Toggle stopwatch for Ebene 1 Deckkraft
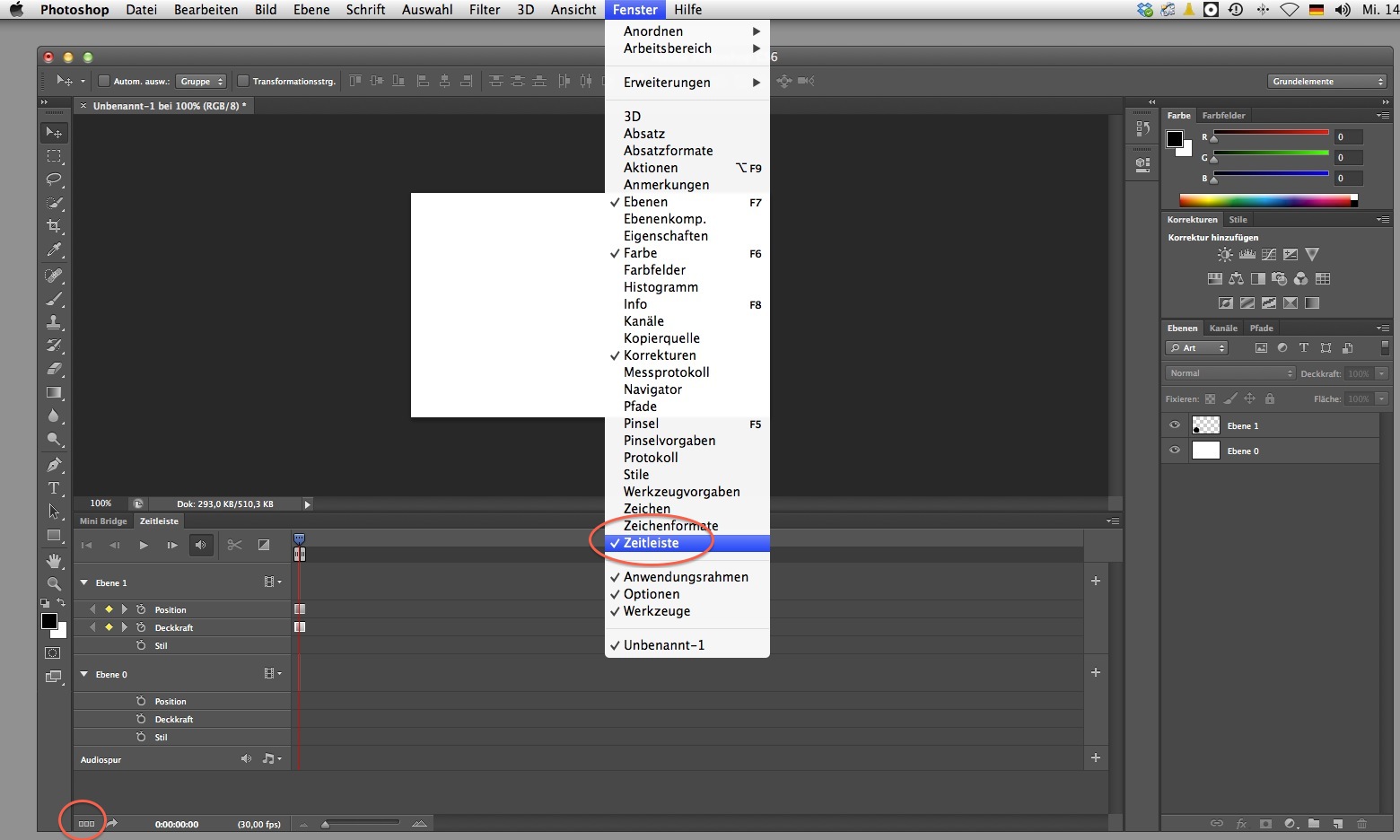The height and width of the screenshot is (840, 1400). point(141,627)
